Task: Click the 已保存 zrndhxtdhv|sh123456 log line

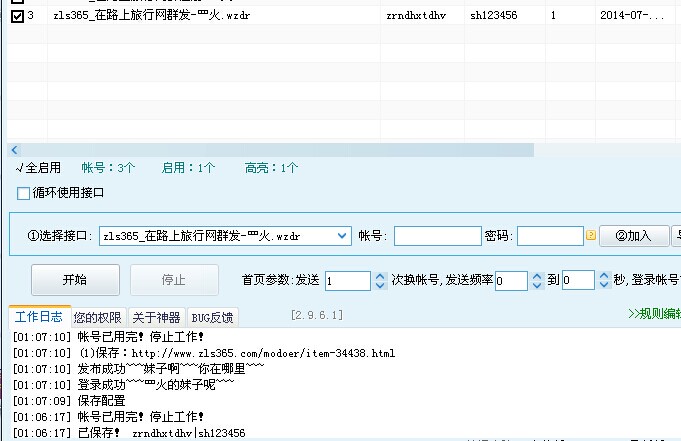Action: (129, 433)
